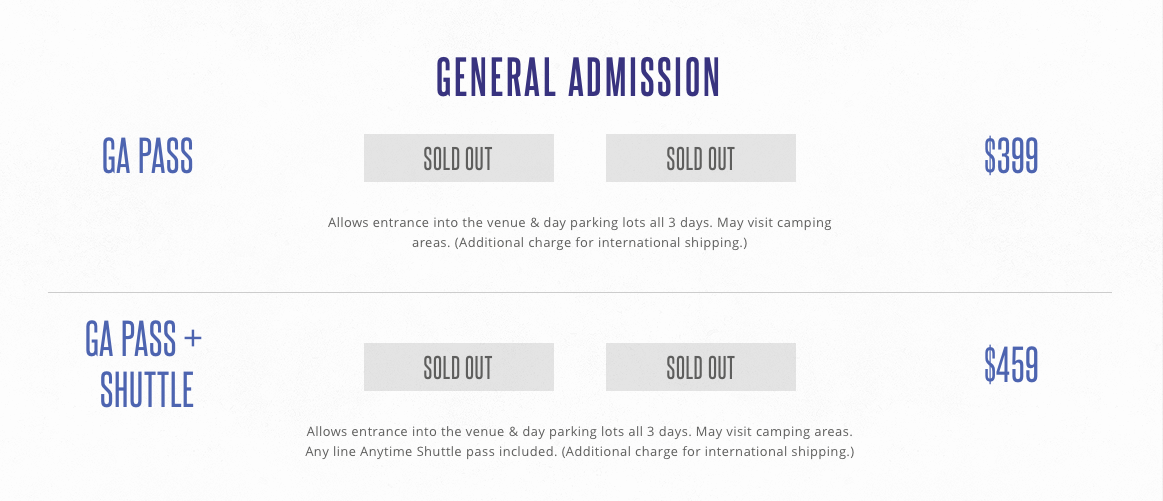Select the $459 price
Screen dimensions: 1163x501
[1011, 366]
